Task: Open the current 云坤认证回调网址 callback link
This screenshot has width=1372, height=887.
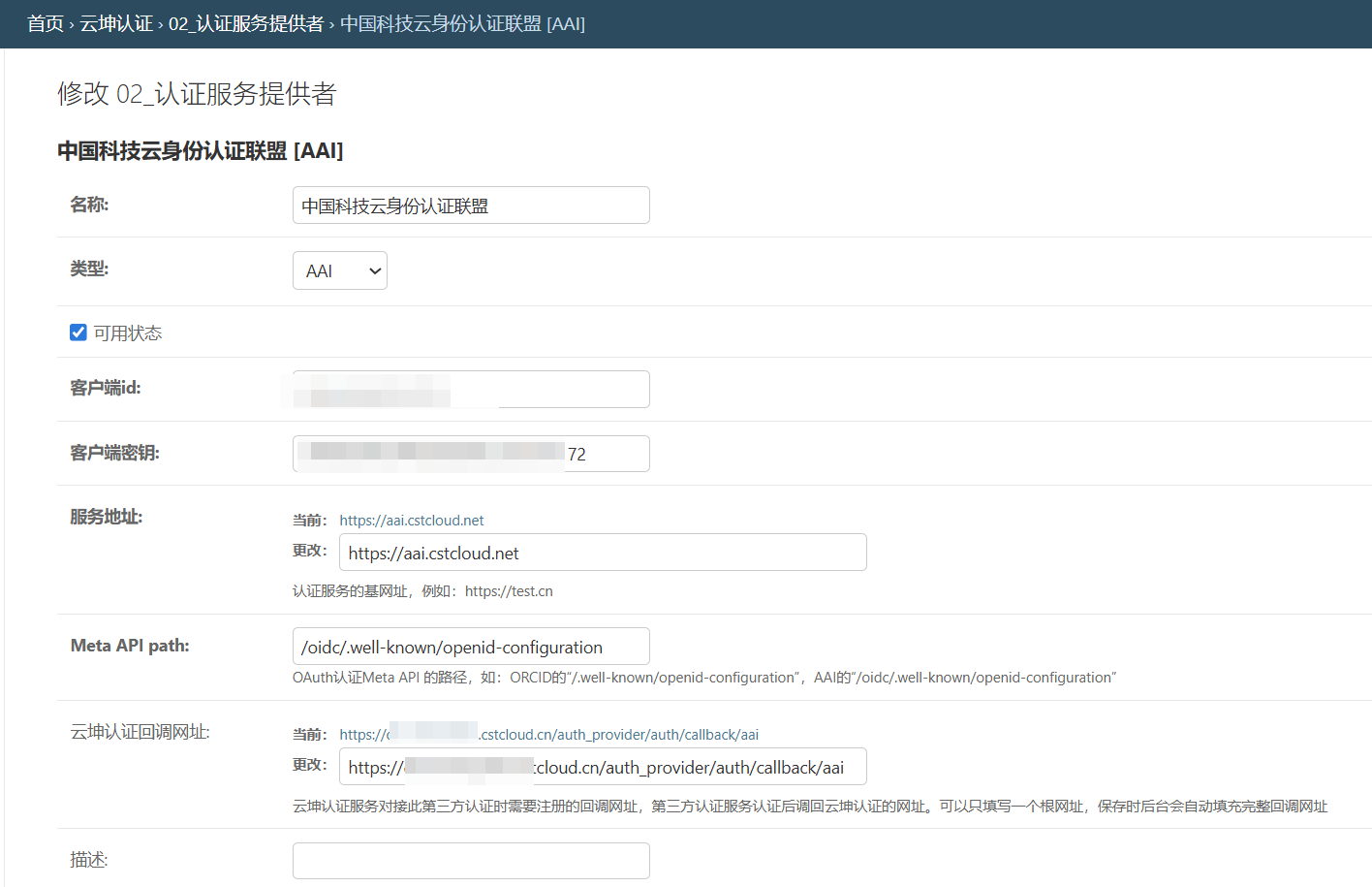Action: (x=620, y=735)
